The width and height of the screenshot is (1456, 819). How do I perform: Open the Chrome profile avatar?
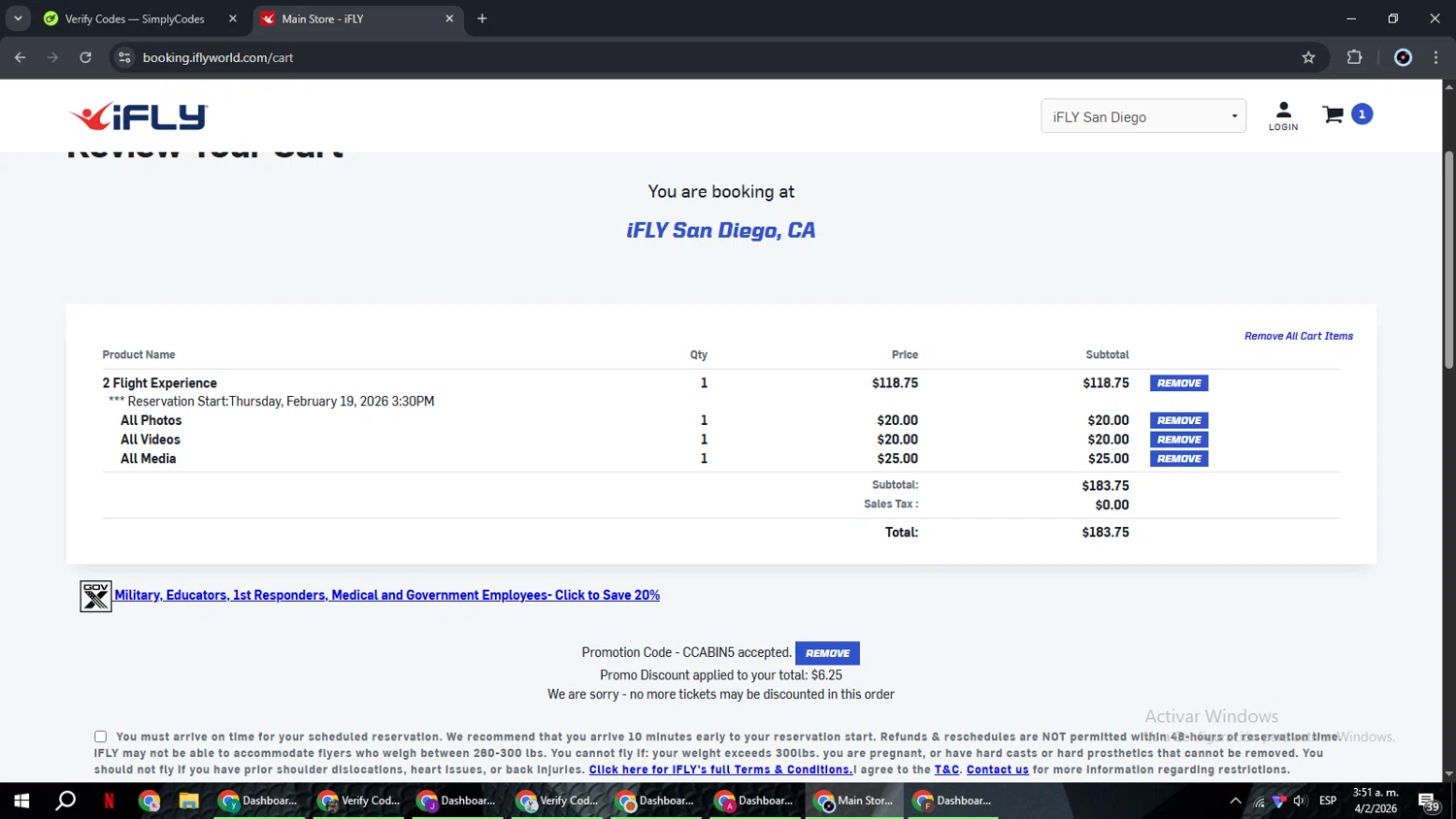(1403, 57)
